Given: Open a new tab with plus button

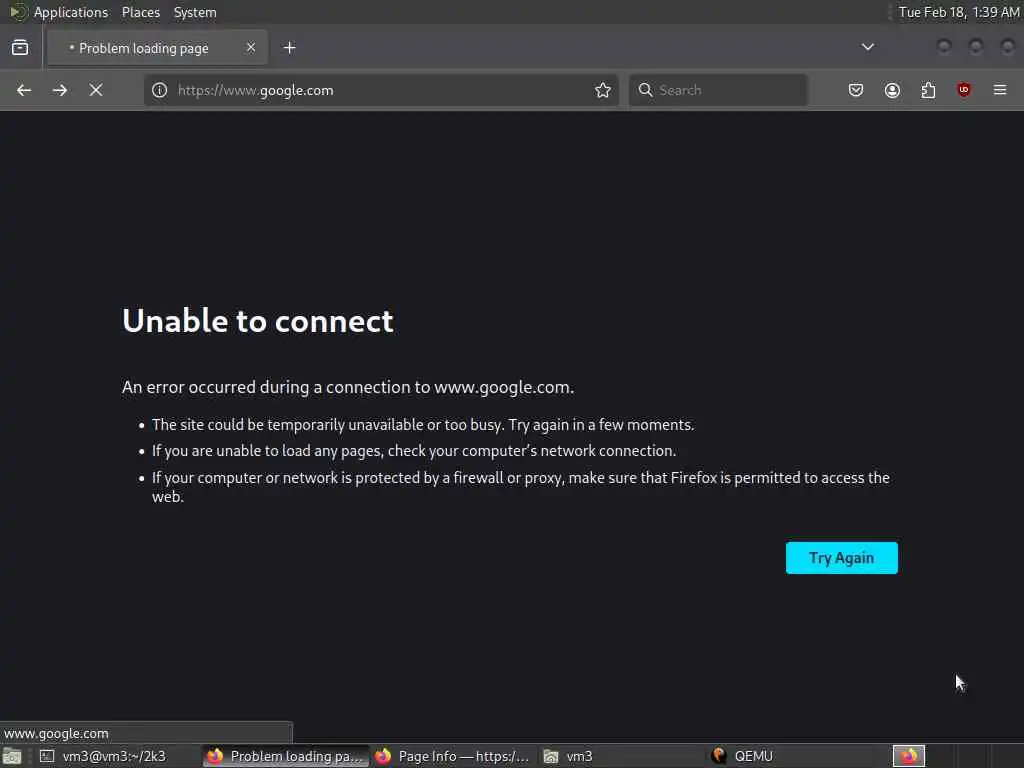Looking at the screenshot, I should [289, 48].
